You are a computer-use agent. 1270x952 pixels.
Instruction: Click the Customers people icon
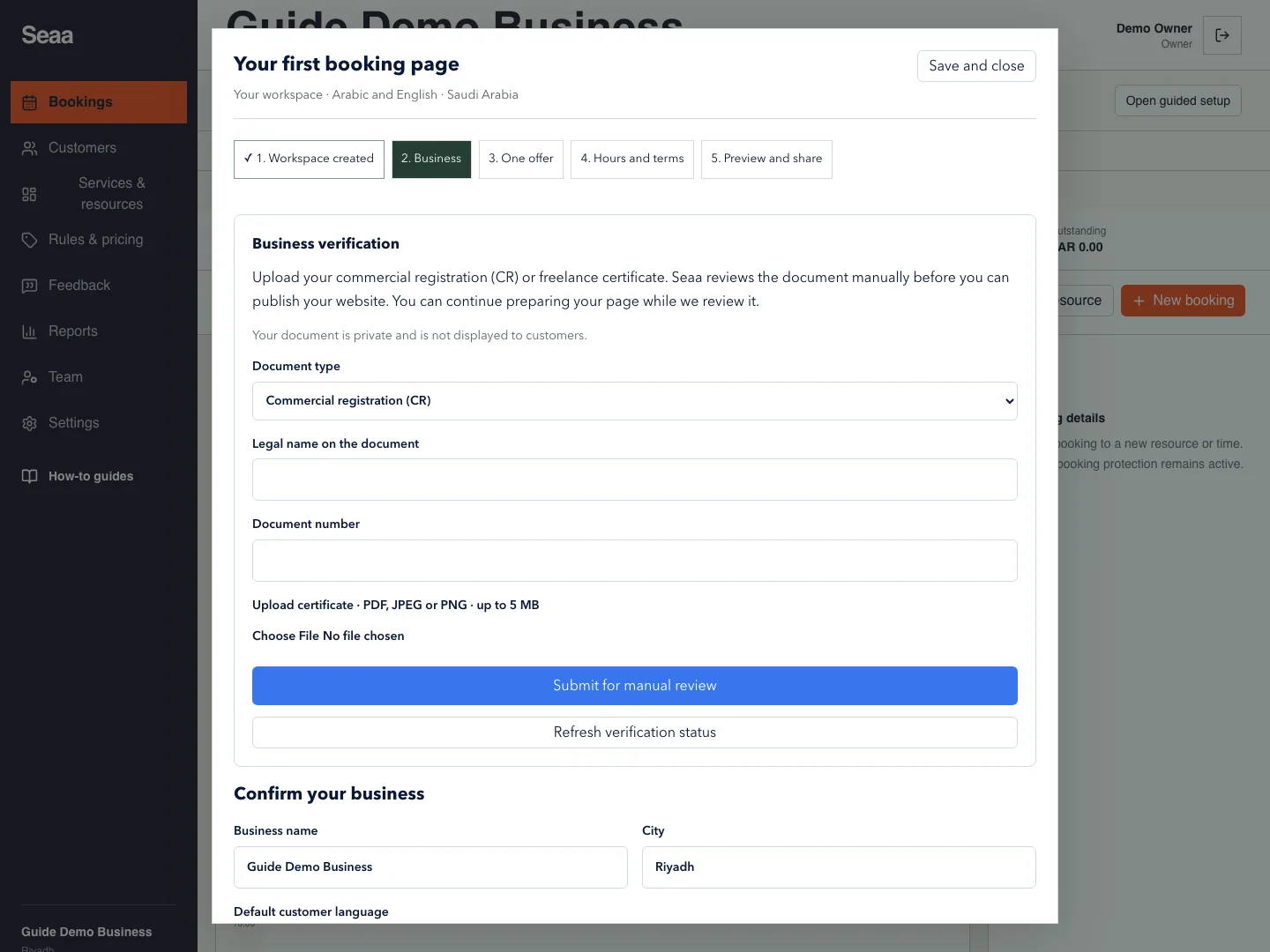(29, 148)
